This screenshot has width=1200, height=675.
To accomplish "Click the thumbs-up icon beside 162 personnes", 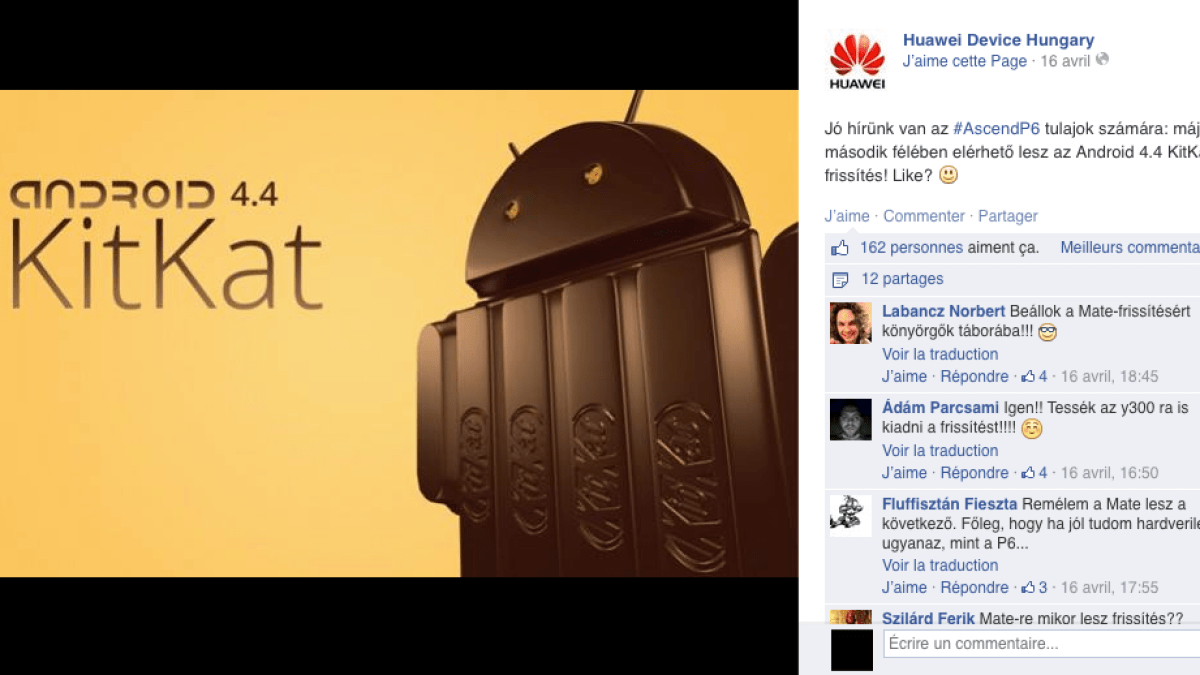I will click(840, 248).
